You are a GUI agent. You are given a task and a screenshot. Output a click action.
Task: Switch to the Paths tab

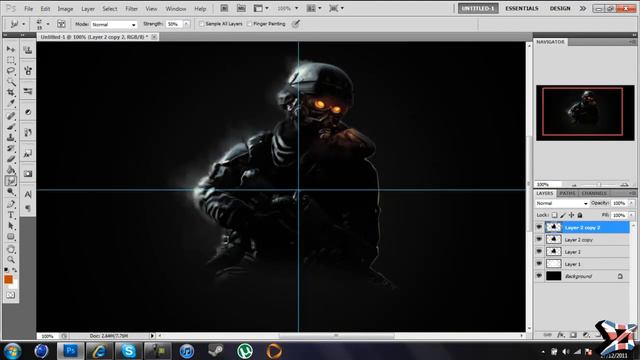tap(567, 193)
